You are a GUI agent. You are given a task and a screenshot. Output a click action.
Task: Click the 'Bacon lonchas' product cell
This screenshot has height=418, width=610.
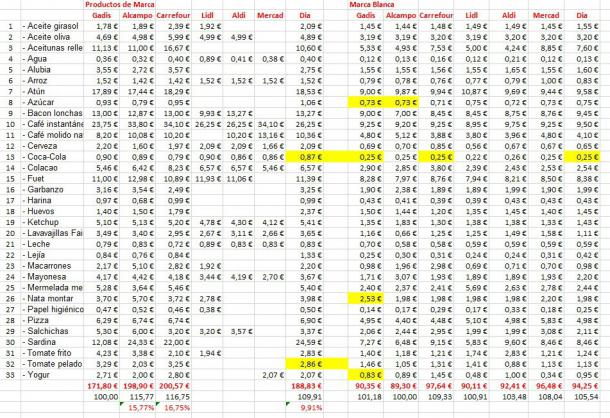click(52, 113)
